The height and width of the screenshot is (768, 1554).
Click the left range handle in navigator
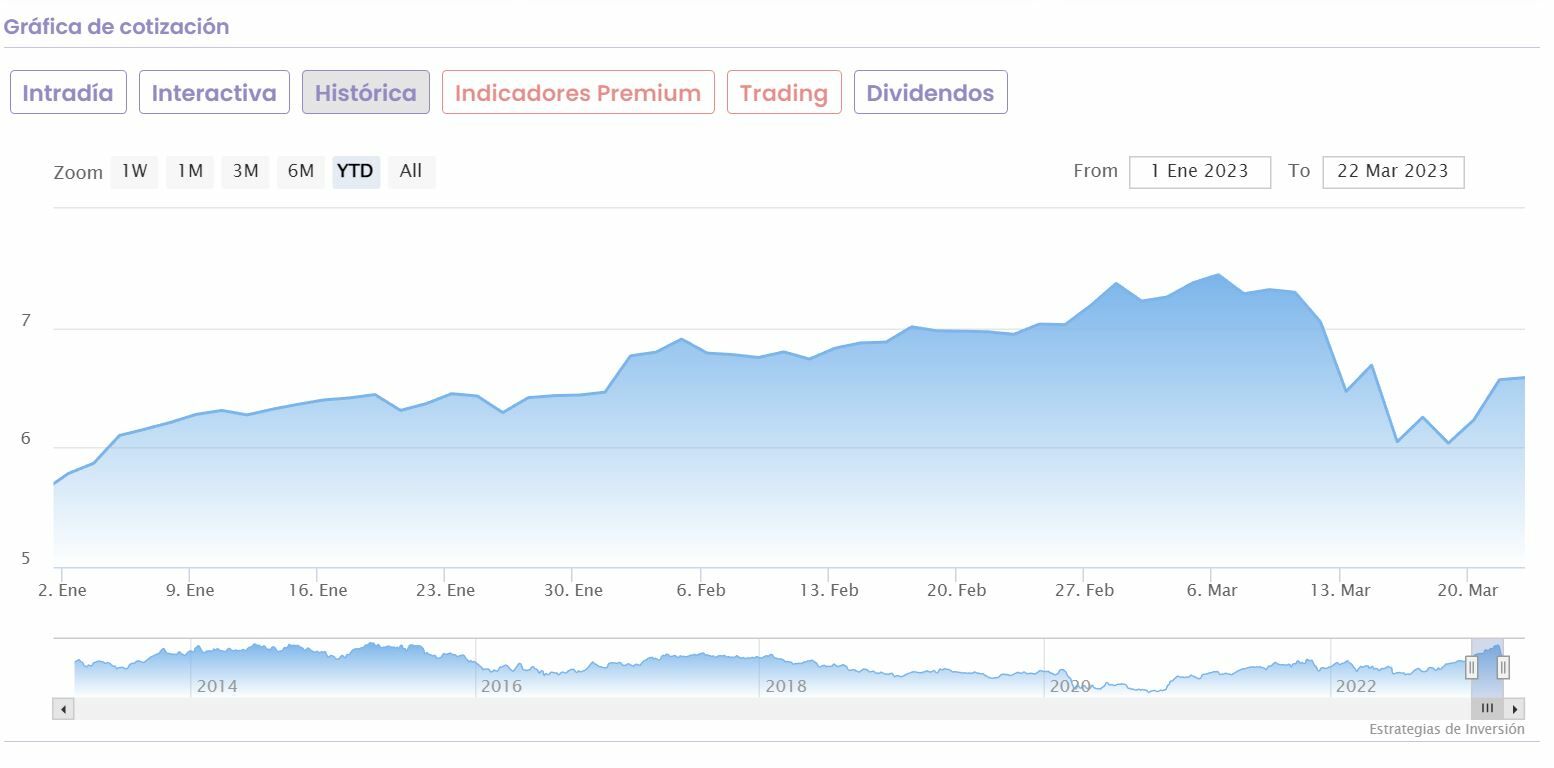pyautogui.click(x=1471, y=667)
